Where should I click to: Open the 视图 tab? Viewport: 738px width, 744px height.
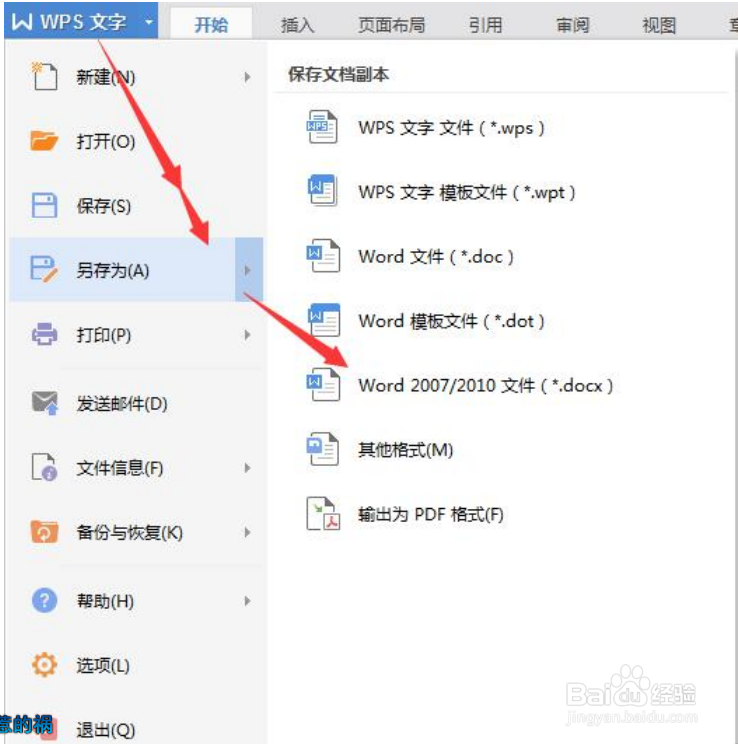click(659, 25)
